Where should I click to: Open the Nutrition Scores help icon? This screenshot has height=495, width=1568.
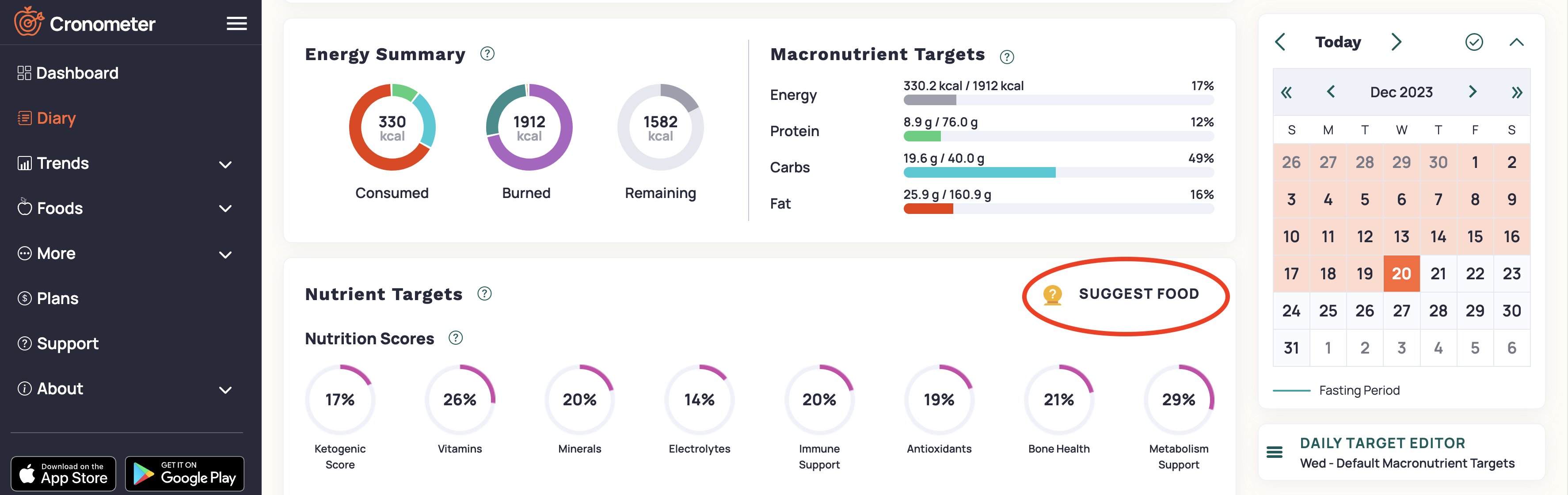click(x=455, y=338)
